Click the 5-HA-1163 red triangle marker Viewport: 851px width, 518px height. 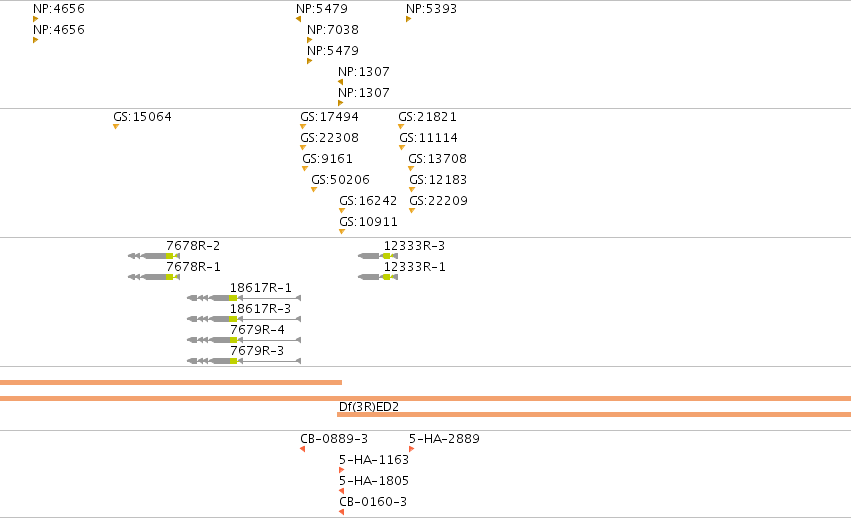[x=341, y=470]
